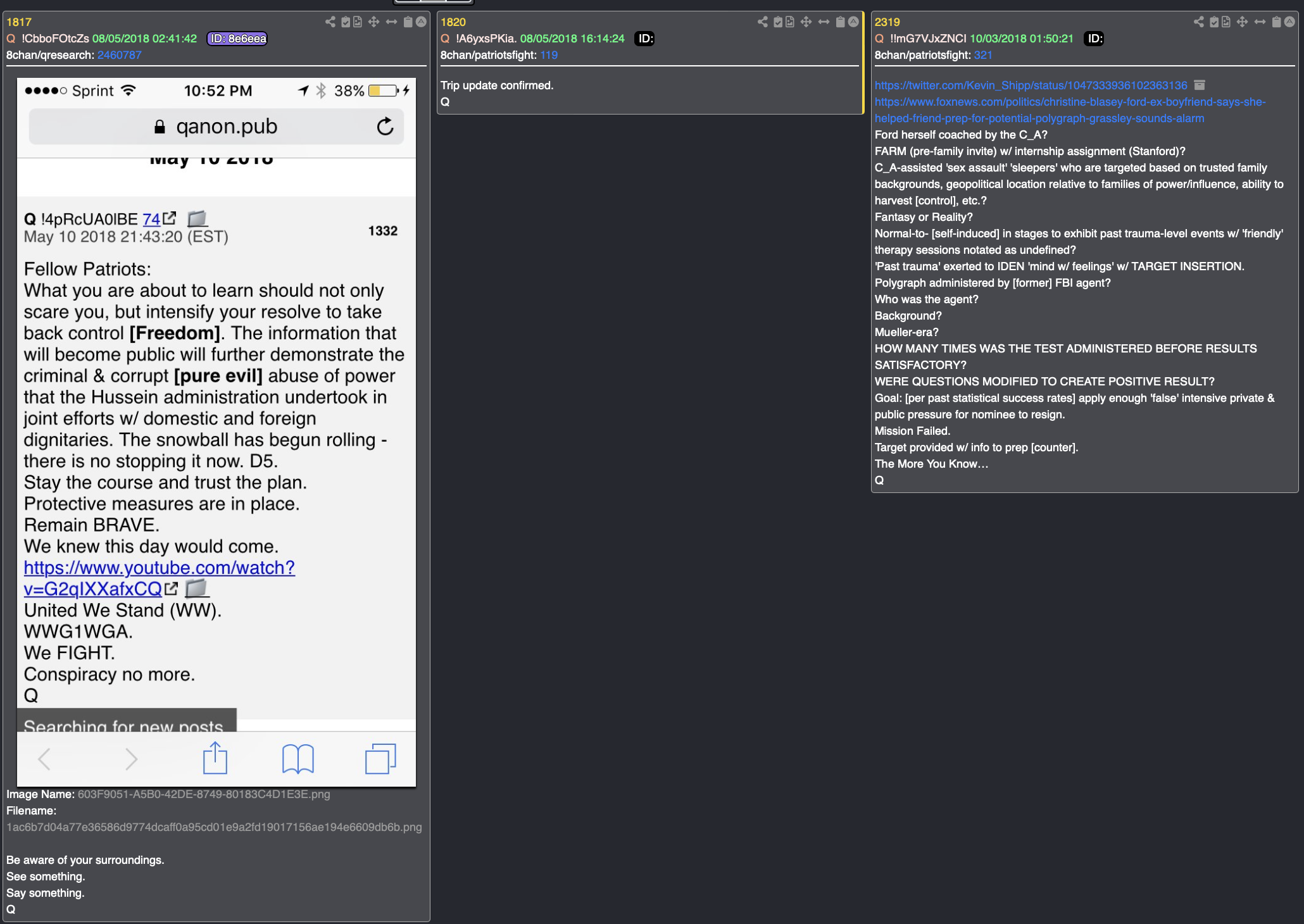The image size is (1304, 924).
Task: Click the image name 603F9051-A5B0-42DE-8749-80183C4D1E3E.png
Action: [204, 794]
